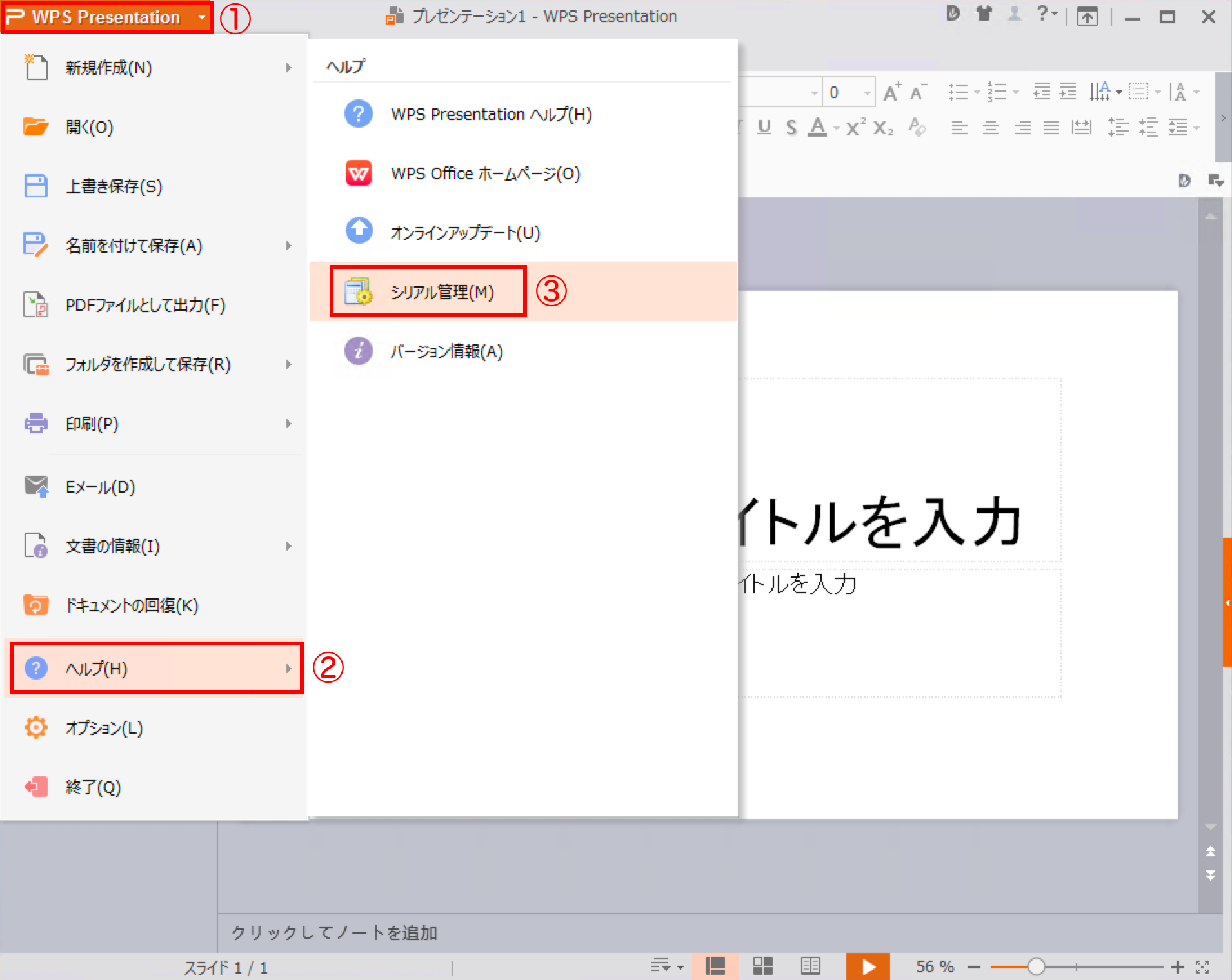The width and height of the screenshot is (1232, 980).
Task: Toggle underline formatting (U)
Action: point(764,127)
